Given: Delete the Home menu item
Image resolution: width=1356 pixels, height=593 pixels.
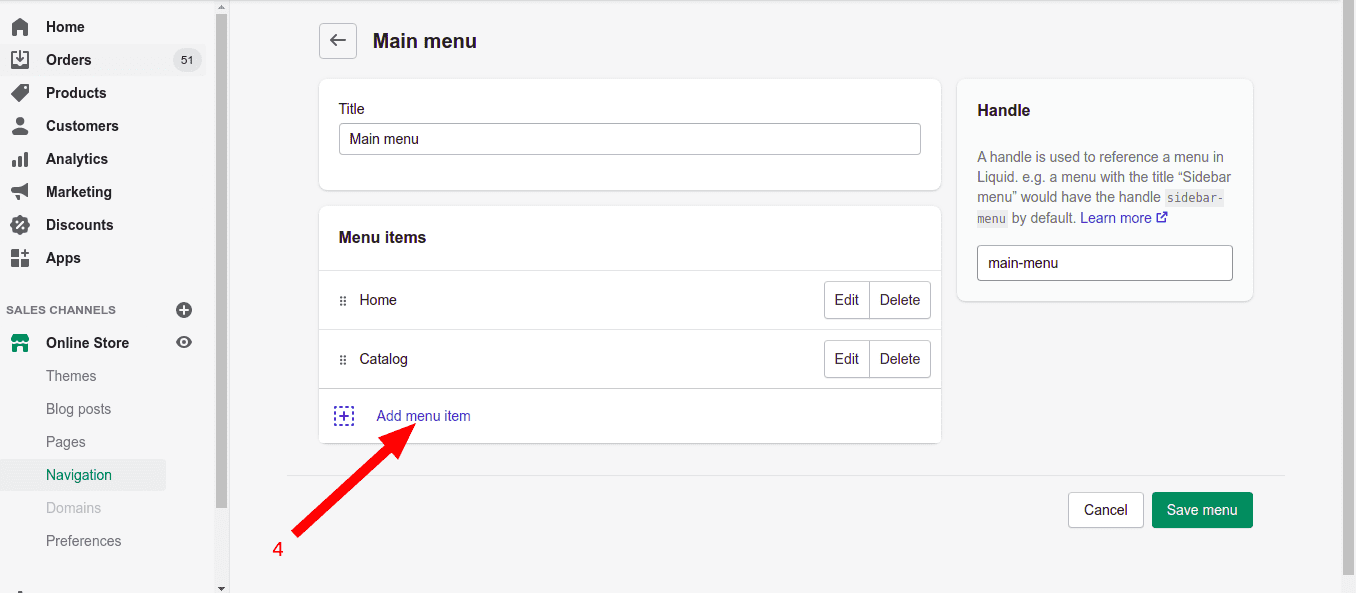Looking at the screenshot, I should click(900, 300).
